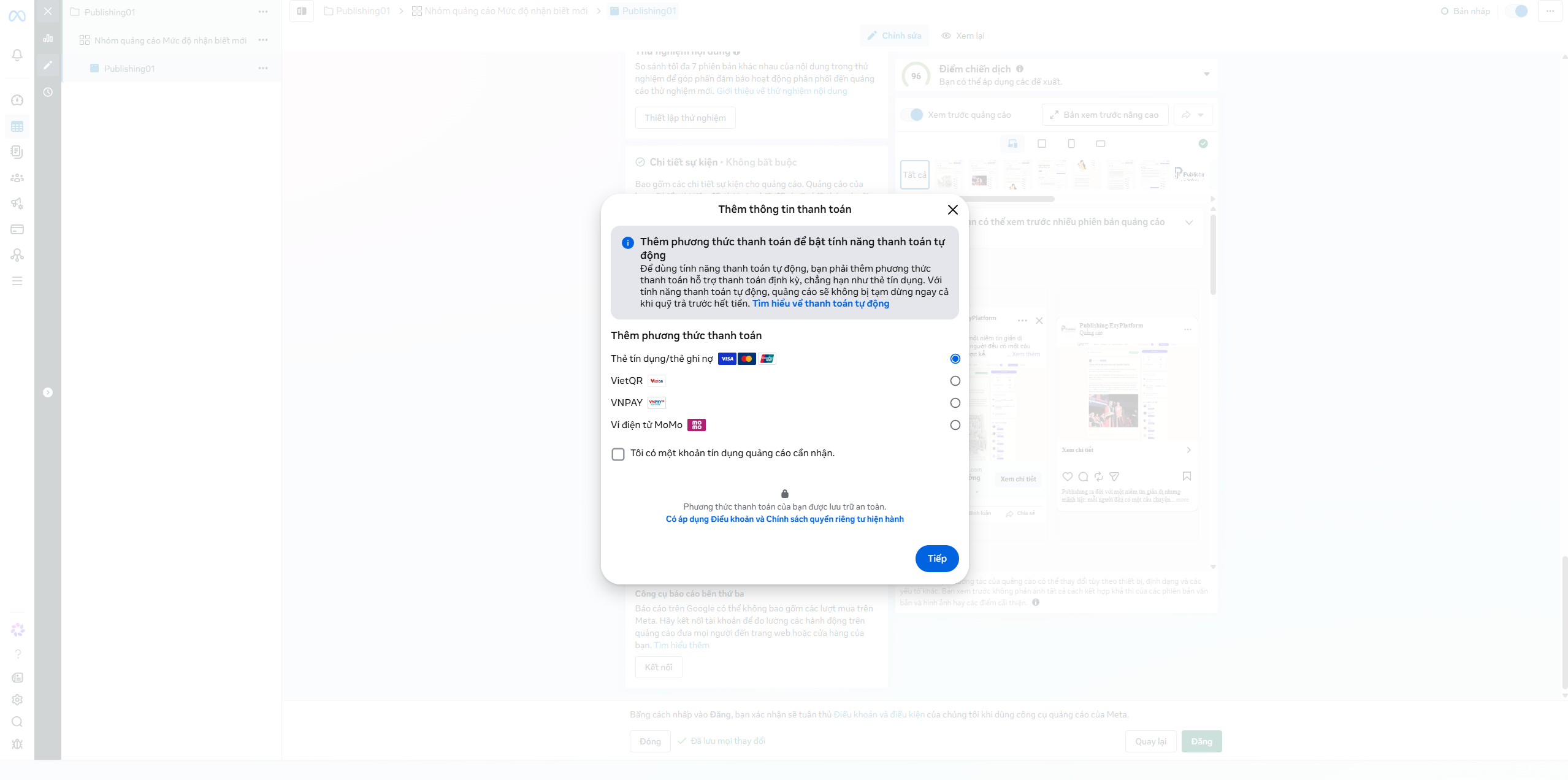The height and width of the screenshot is (780, 1568).
Task: Open Tìm hiểu về thanh toán tự động link
Action: 820,304
